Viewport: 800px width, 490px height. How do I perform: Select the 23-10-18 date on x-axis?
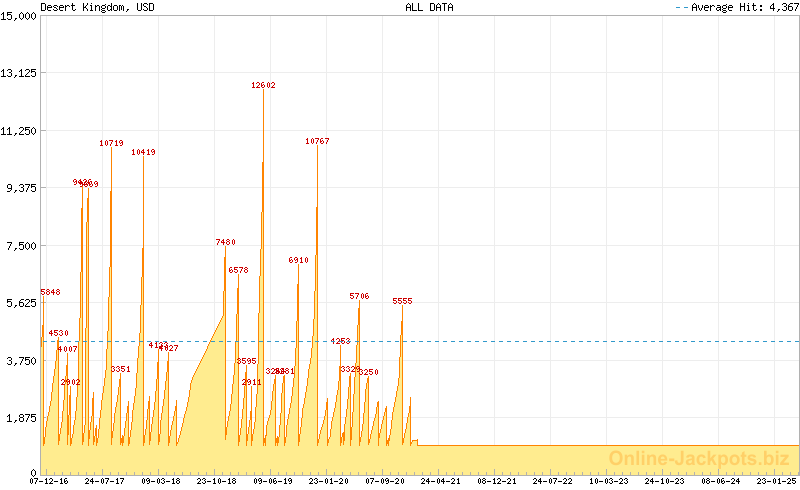216,481
